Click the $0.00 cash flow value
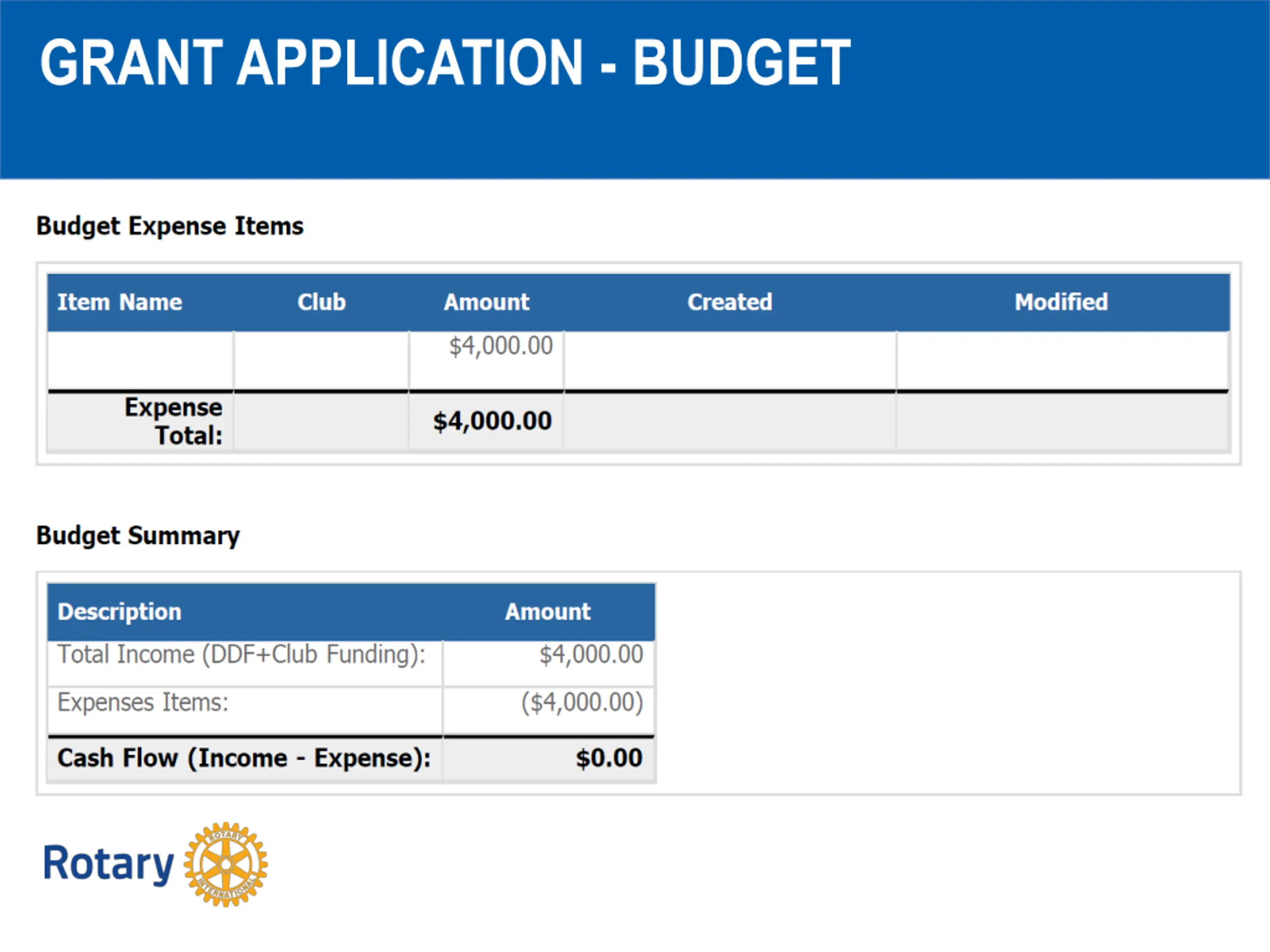The height and width of the screenshot is (952, 1270). pos(609,758)
